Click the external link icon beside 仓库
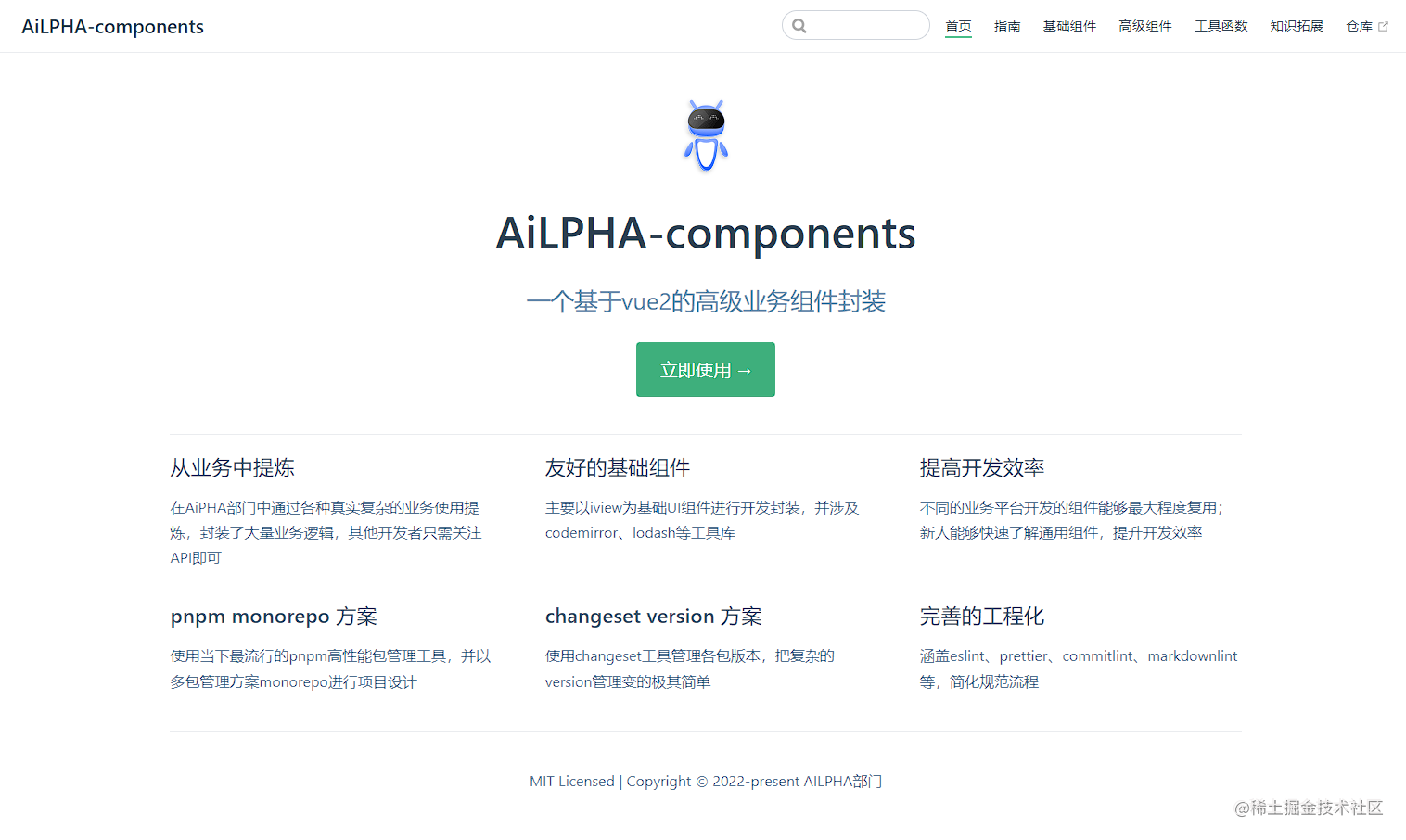This screenshot has width=1406, height=840. [x=1383, y=26]
